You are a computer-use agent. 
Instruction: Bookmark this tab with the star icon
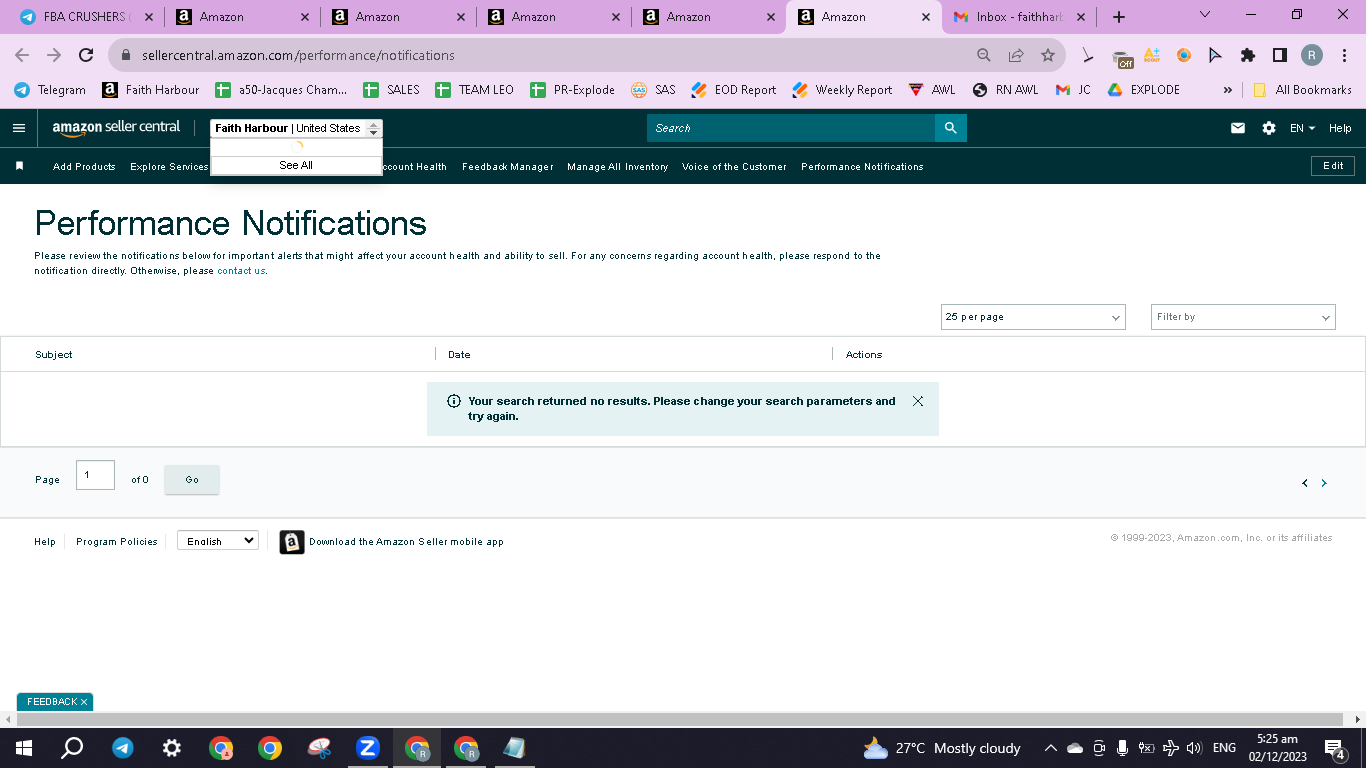1048,56
